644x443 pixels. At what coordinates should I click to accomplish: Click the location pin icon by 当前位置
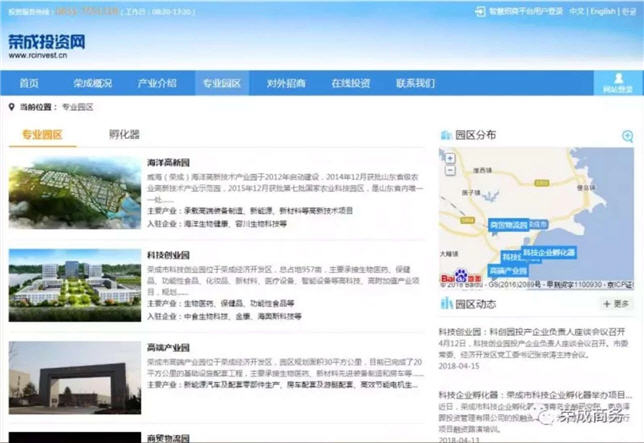pos(12,107)
